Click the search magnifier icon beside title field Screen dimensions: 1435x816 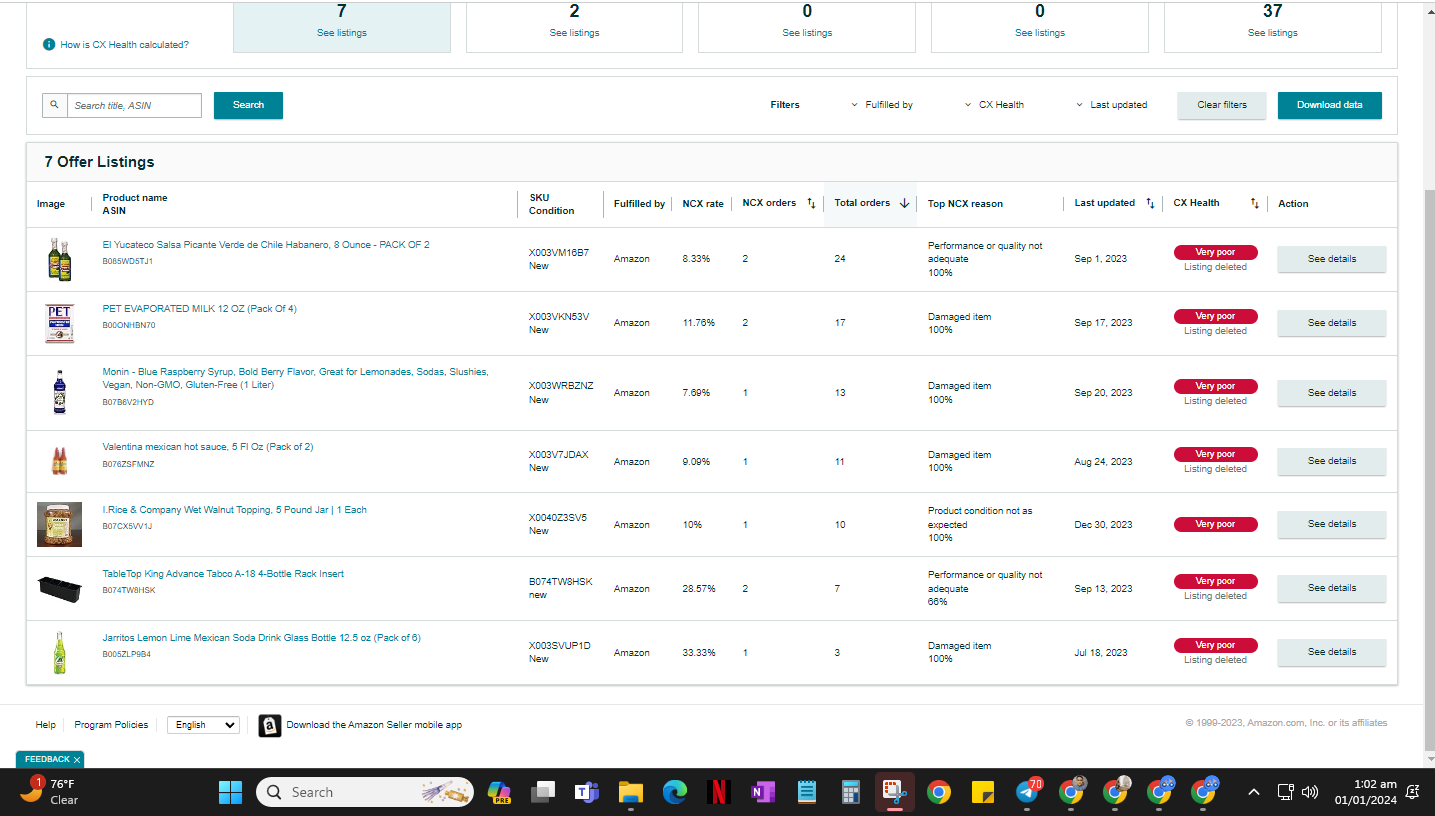[55, 105]
